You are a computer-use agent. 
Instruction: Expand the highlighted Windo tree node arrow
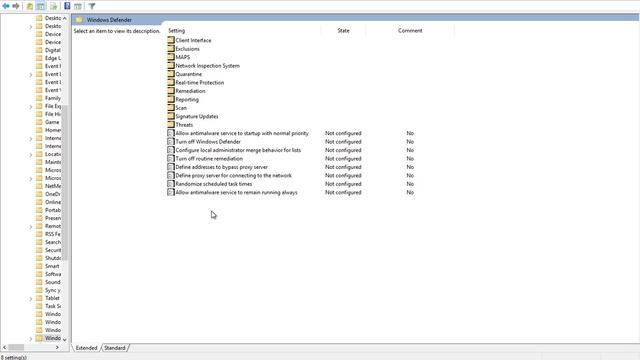coord(31,339)
